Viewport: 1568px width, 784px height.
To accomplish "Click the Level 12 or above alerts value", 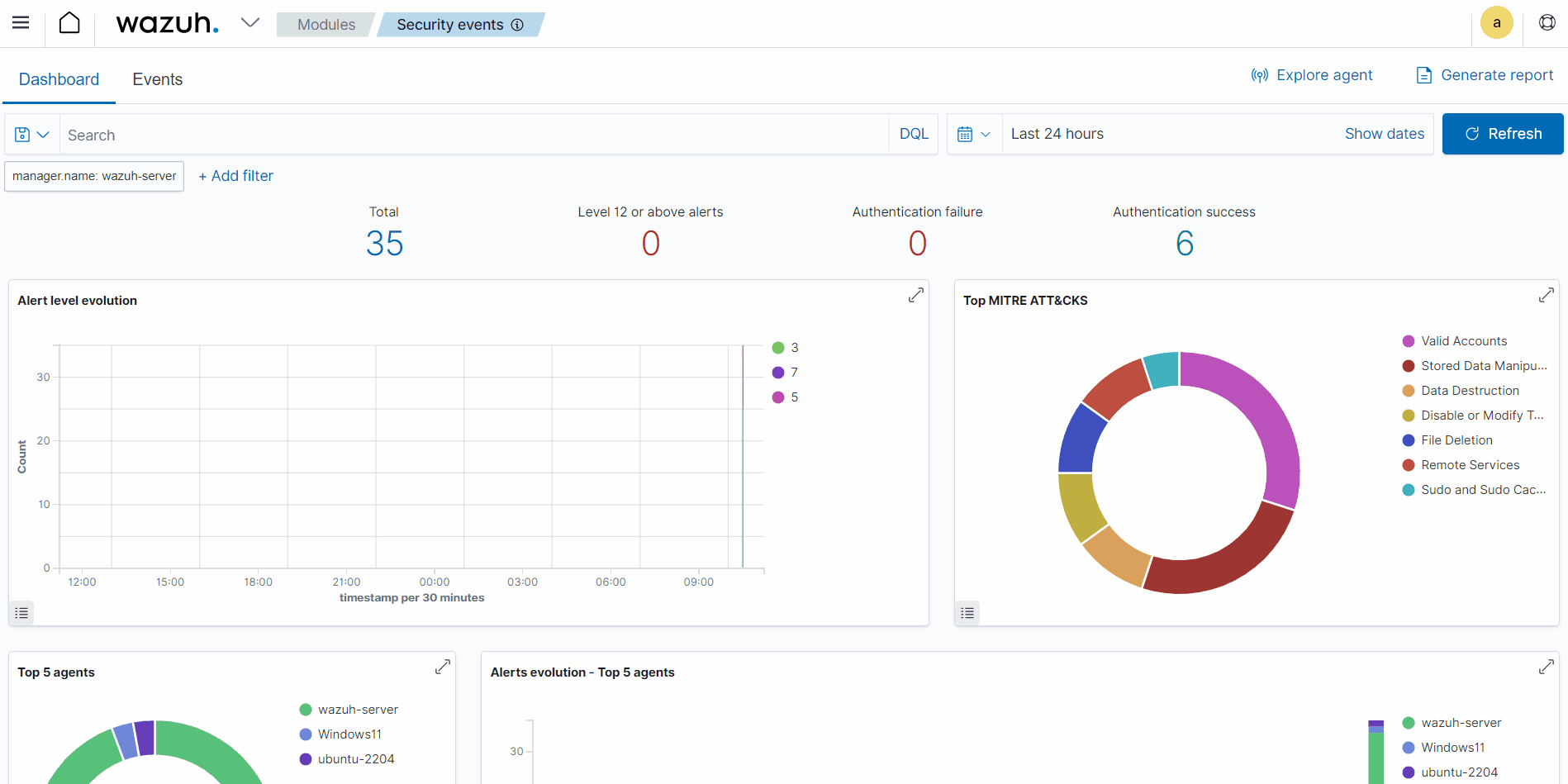I will (x=651, y=244).
